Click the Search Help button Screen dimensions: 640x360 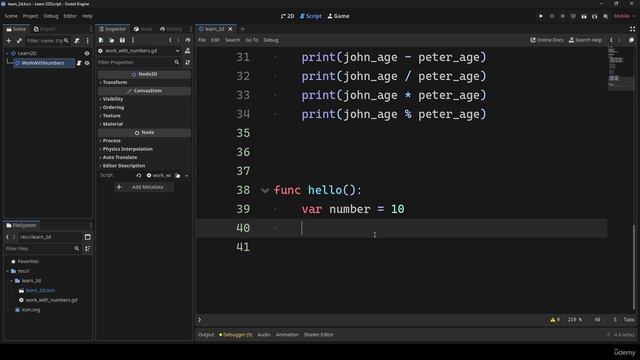(x=585, y=40)
